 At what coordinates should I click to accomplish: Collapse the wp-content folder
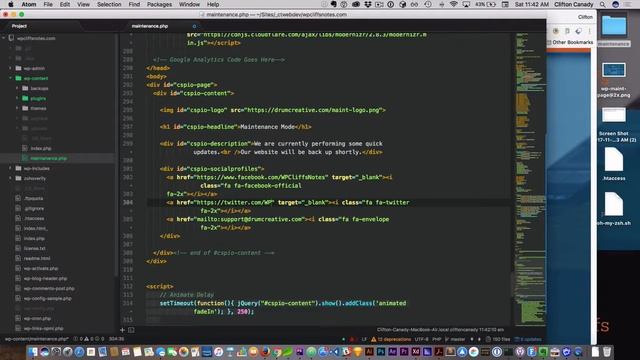click(11, 78)
